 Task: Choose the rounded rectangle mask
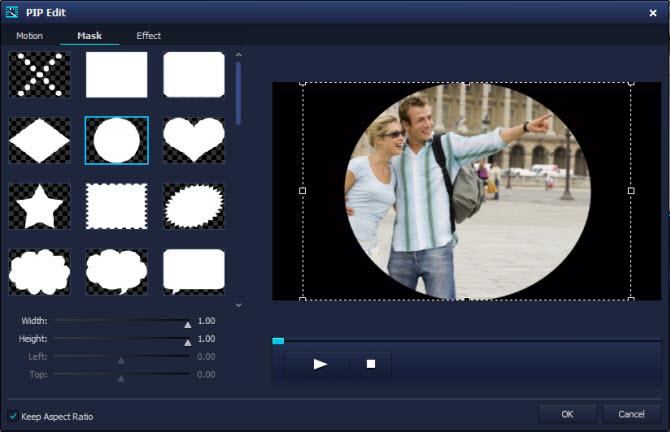[194, 75]
